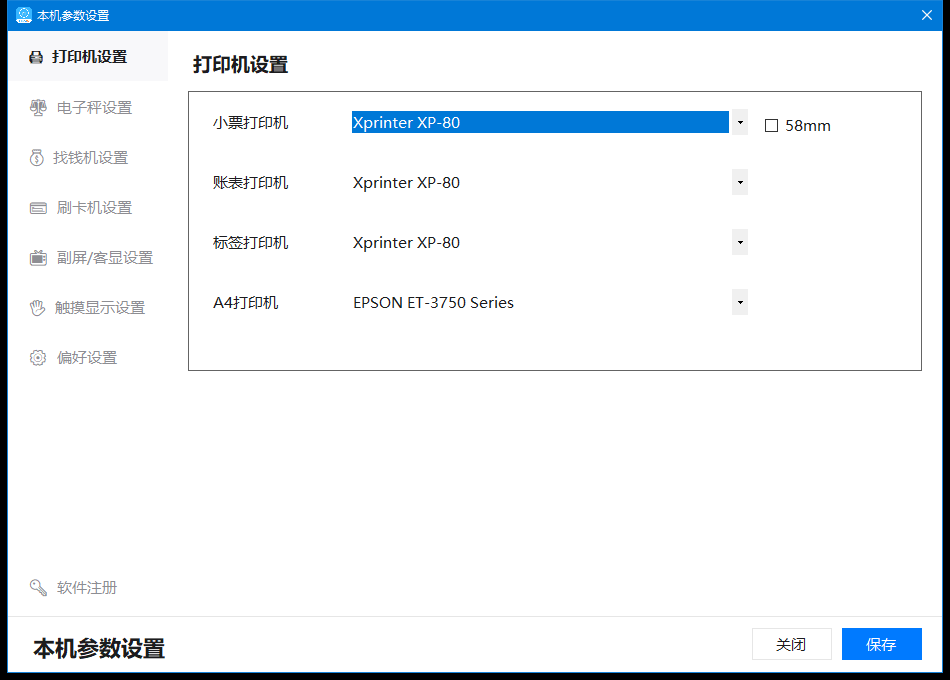Viewport: 950px width, 680px height.
Task: Click the scale icon beside 电子秤设置
Action: coord(38,108)
